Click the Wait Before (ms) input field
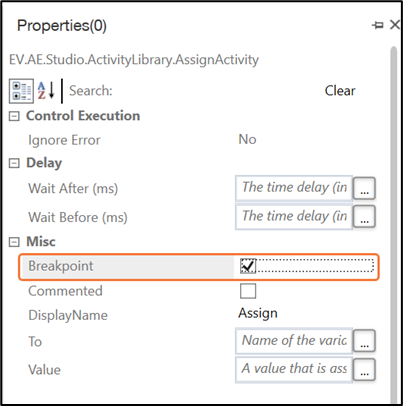The image size is (403, 406). click(x=294, y=217)
